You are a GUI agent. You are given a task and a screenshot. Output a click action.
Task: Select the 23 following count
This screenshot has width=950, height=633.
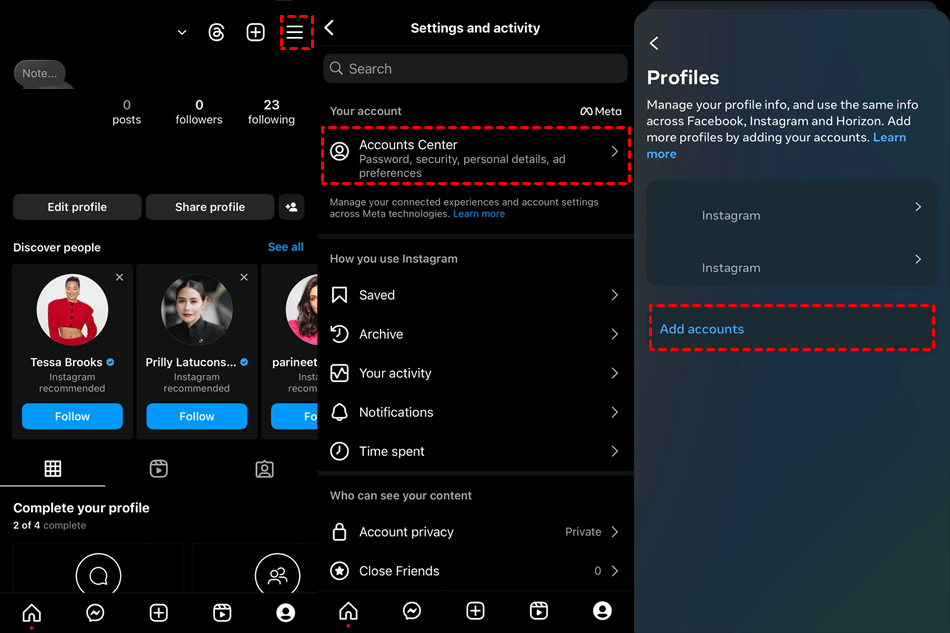[x=271, y=112]
